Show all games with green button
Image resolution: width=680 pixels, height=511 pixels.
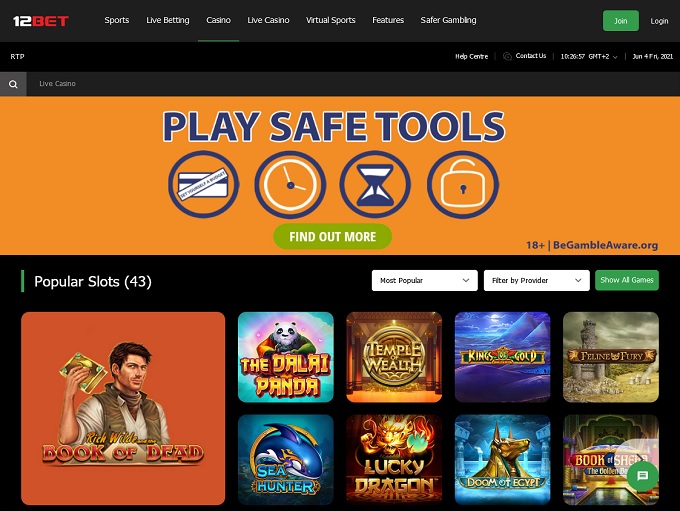coord(627,280)
